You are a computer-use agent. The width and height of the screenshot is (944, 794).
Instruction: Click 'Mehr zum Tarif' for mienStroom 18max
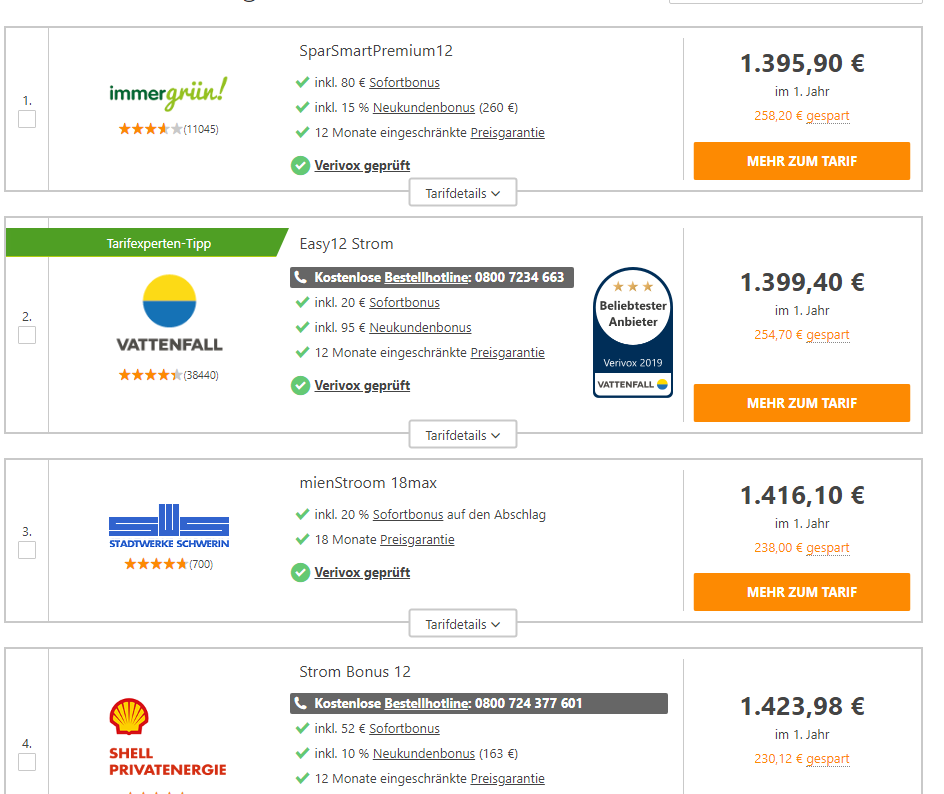coord(801,592)
